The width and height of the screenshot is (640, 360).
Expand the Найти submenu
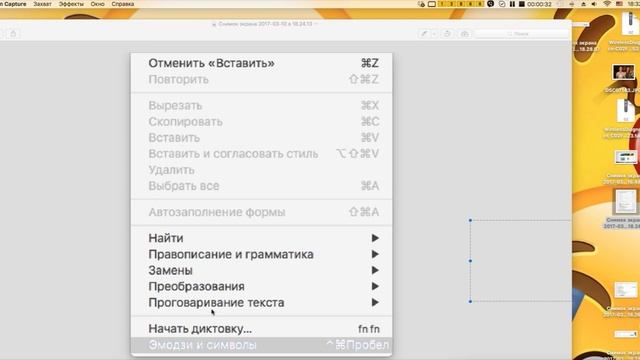coord(261,238)
